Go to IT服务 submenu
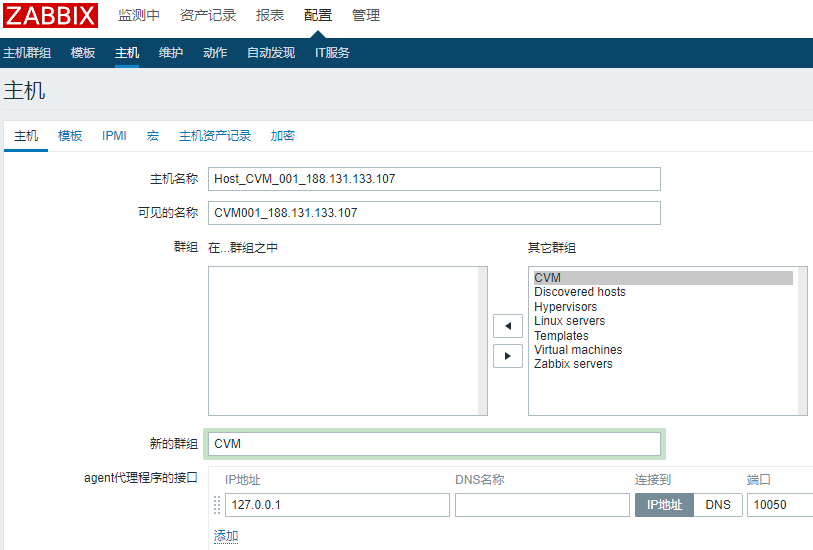This screenshot has width=813, height=550. tap(332, 53)
